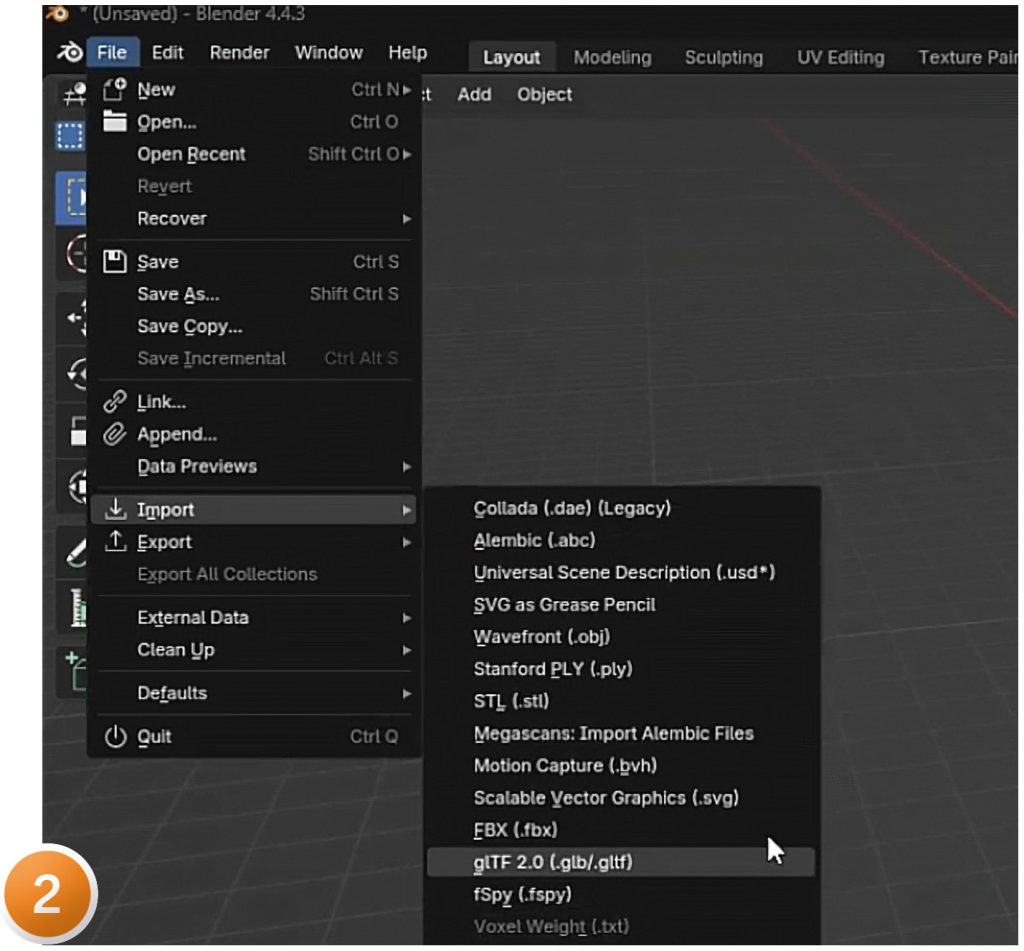
Task: Choose Wavefront (.obj) import
Action: 620,637
